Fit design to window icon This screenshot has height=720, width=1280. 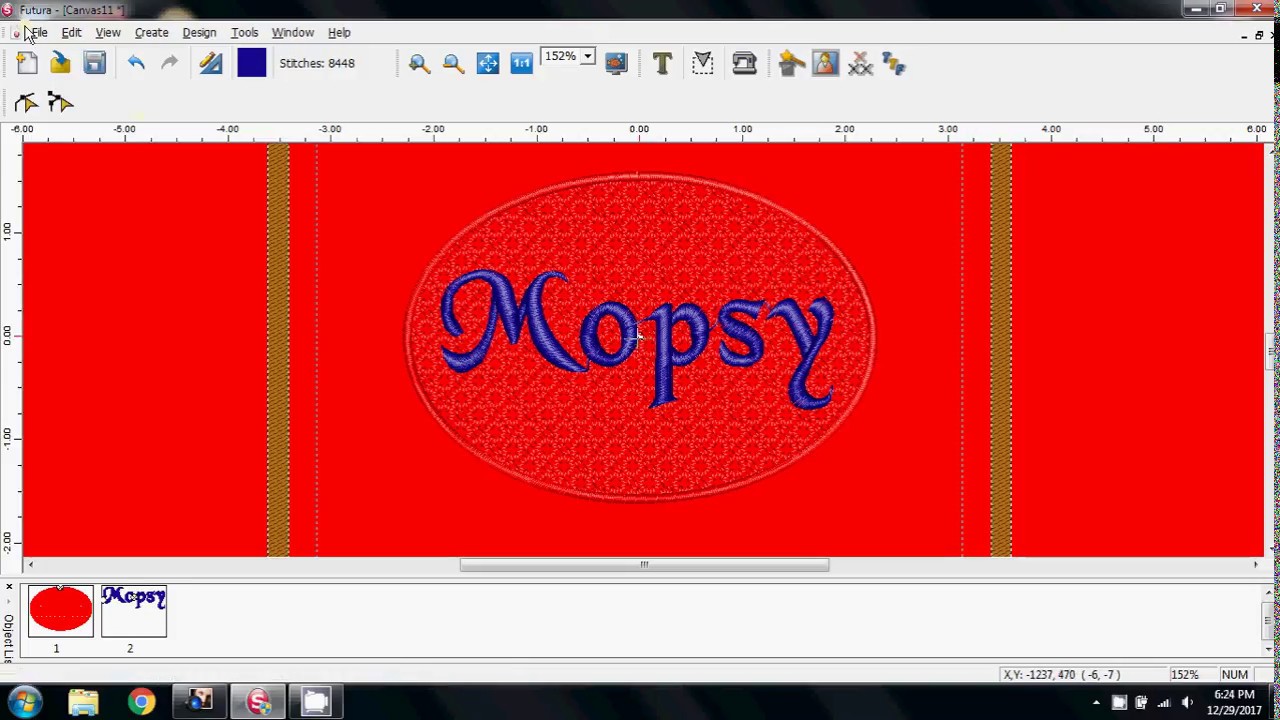487,64
